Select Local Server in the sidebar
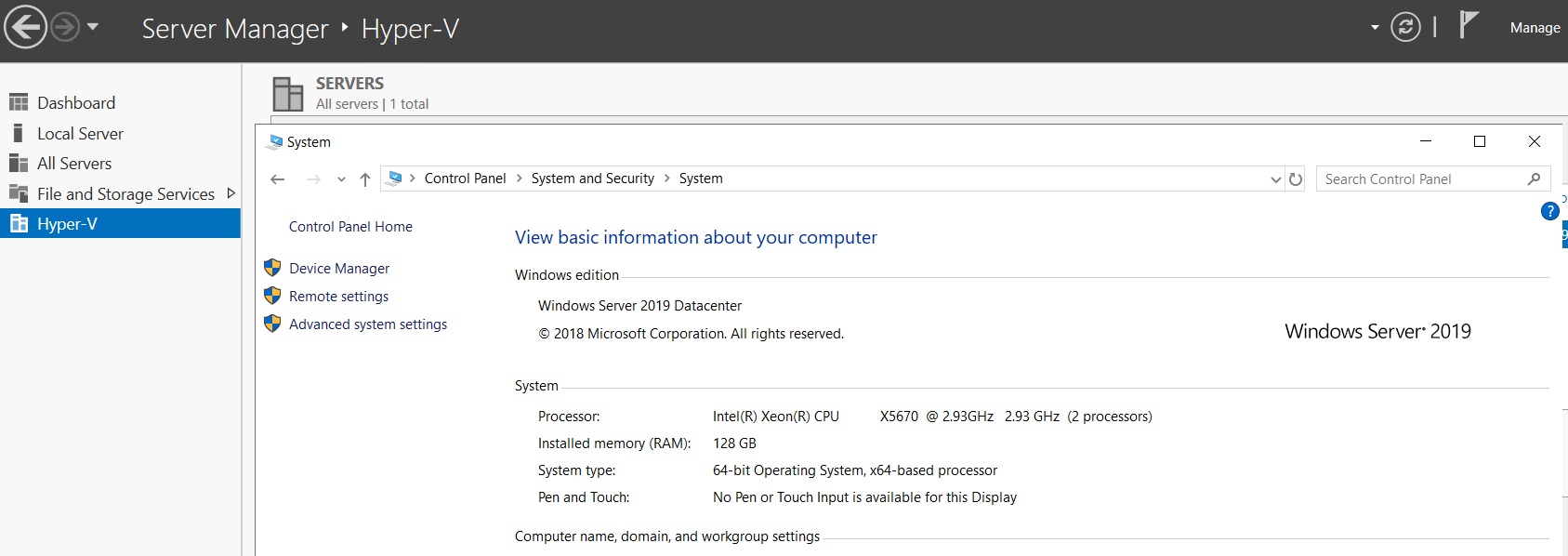This screenshot has height=556, width=1568. click(x=80, y=134)
